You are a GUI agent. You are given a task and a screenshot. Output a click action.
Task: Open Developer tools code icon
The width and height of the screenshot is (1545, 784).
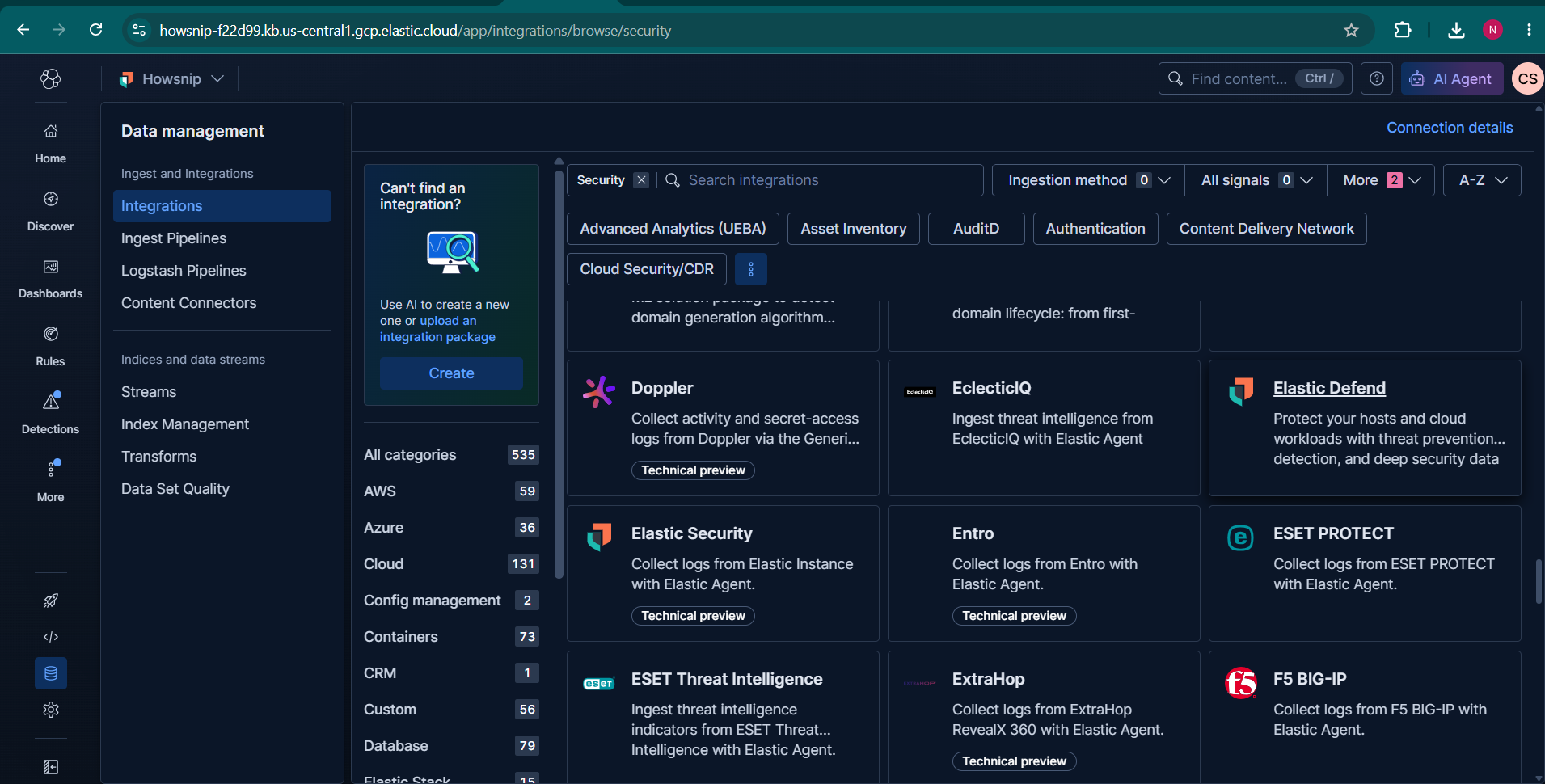(51, 637)
